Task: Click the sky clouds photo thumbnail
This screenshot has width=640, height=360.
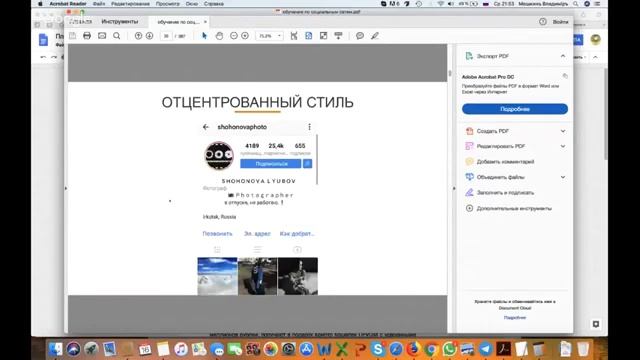Action: [x=218, y=276]
